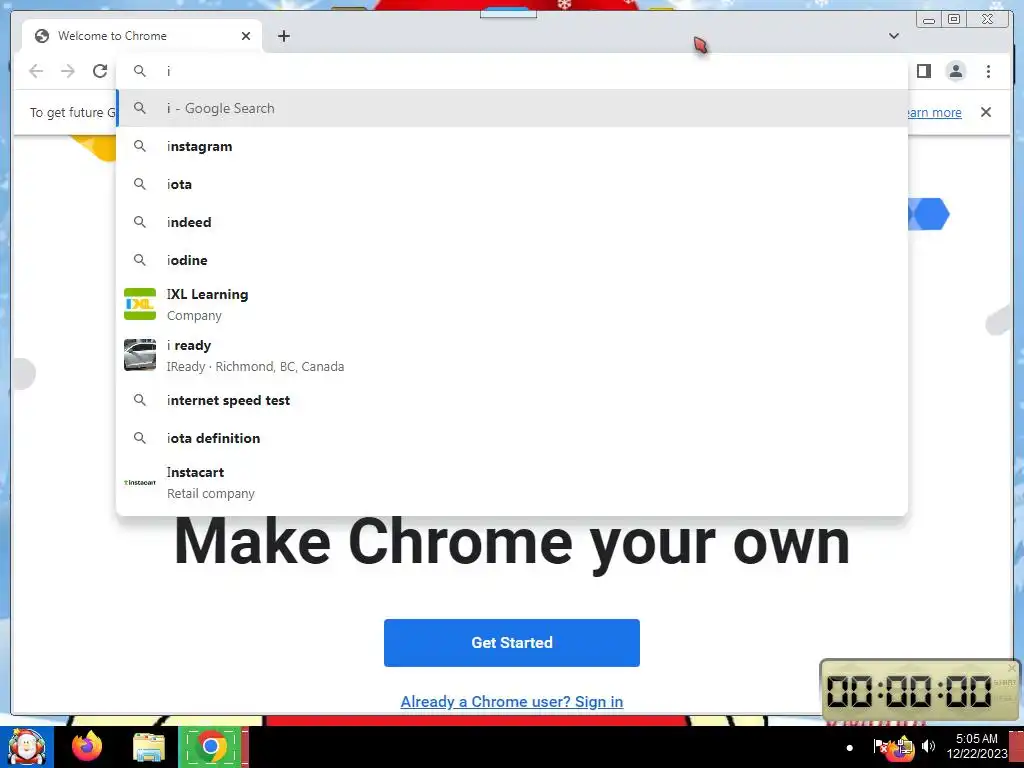1024x768 pixels.
Task: Reload the current page
Action: pyautogui.click(x=100, y=71)
